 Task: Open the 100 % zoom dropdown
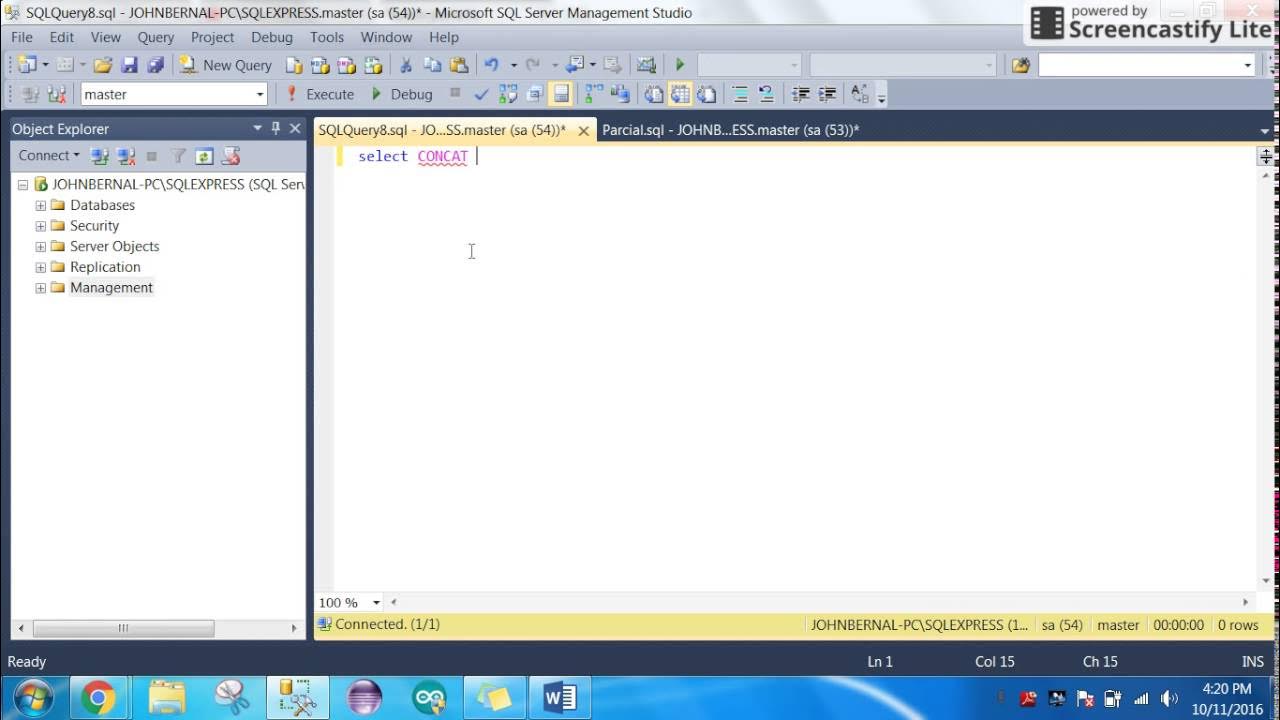pyautogui.click(x=376, y=603)
